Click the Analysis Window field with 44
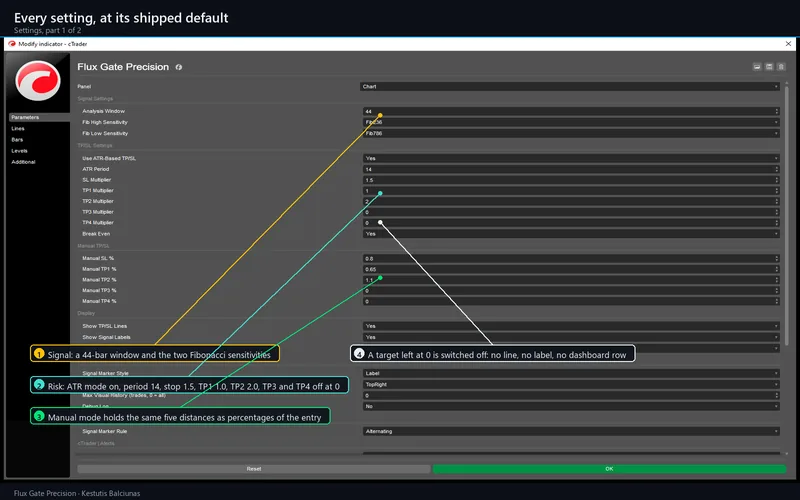The width and height of the screenshot is (800, 500). [x=569, y=111]
